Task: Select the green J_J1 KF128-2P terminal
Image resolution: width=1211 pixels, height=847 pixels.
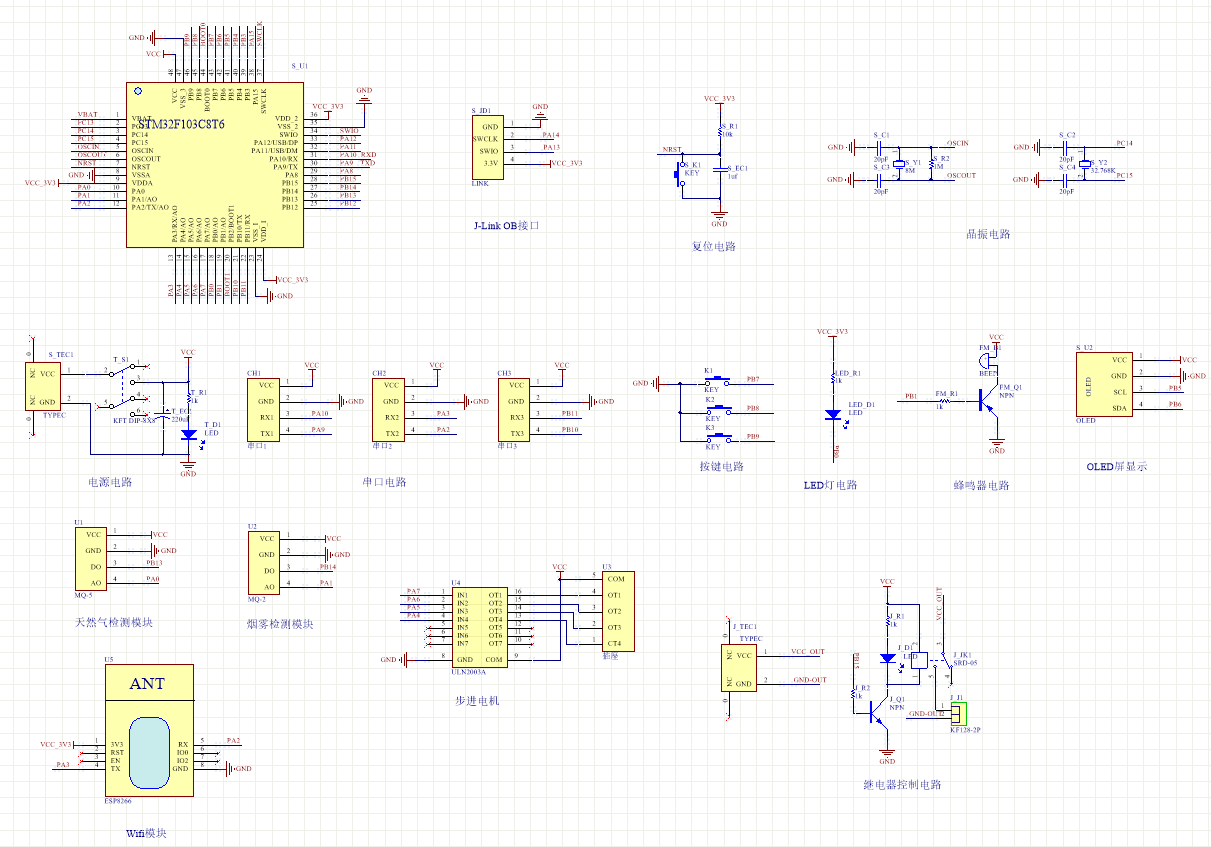Action: tap(959, 714)
